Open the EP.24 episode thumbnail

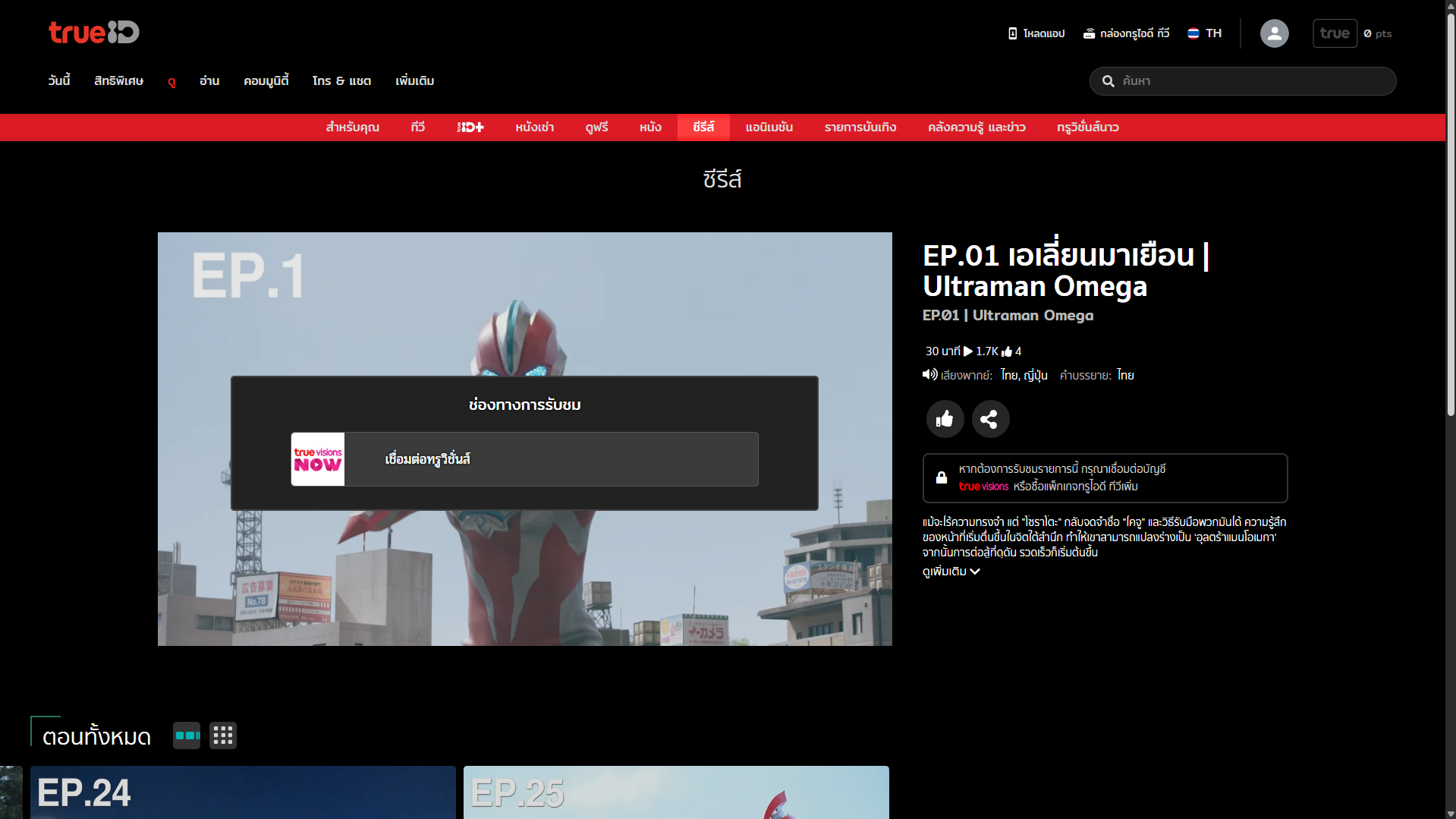[x=243, y=792]
